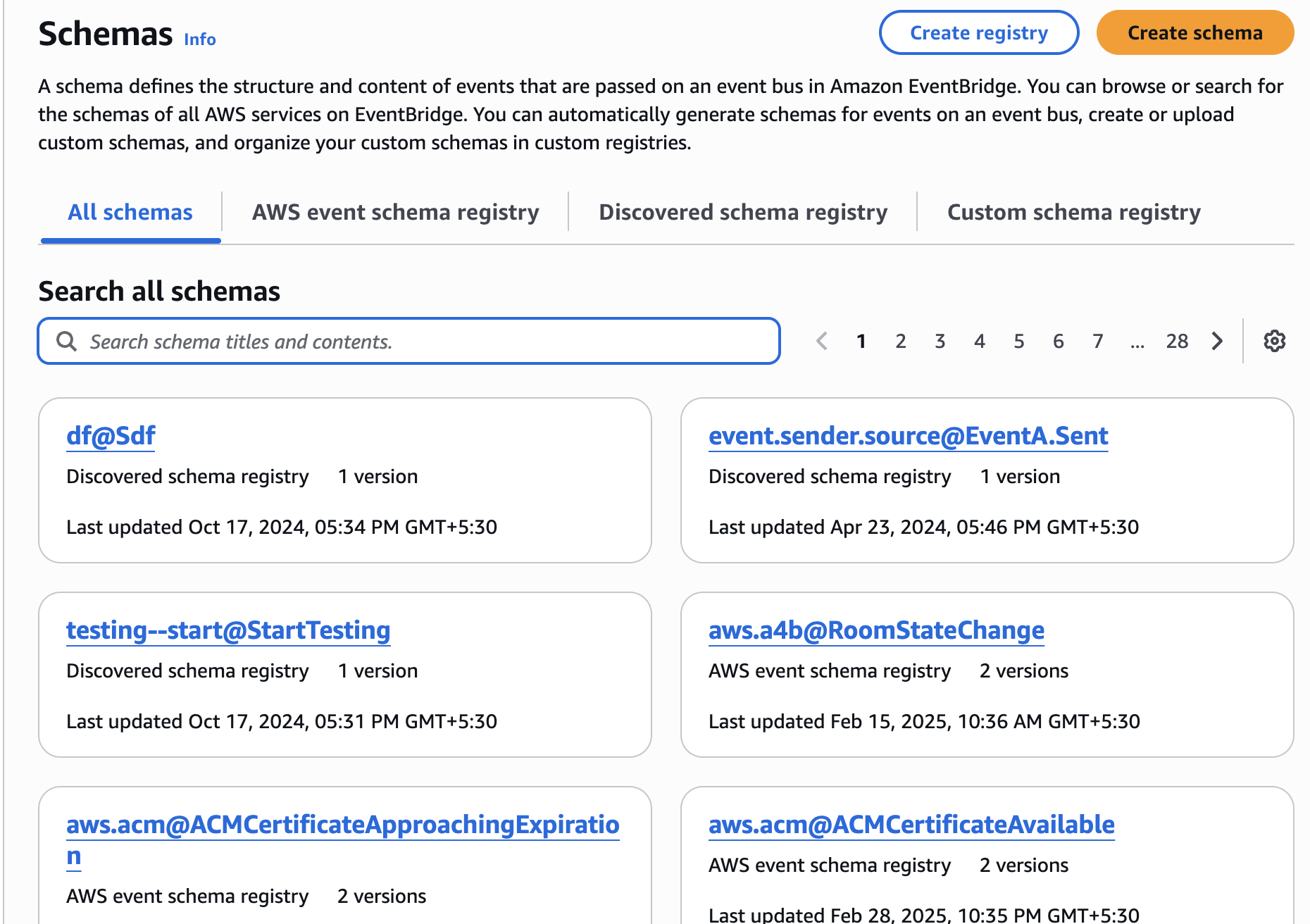Click Create registry button

(978, 33)
